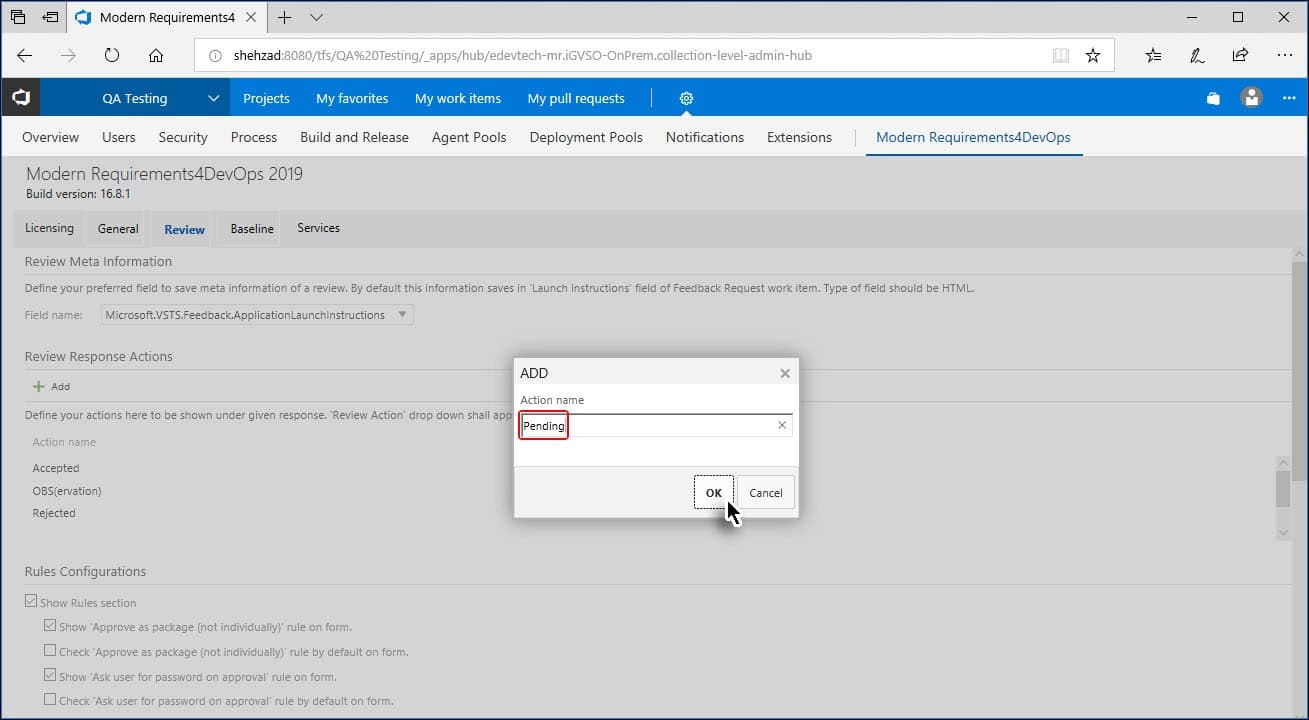Open Deployment Pools hub
1309x720 pixels.
586,137
